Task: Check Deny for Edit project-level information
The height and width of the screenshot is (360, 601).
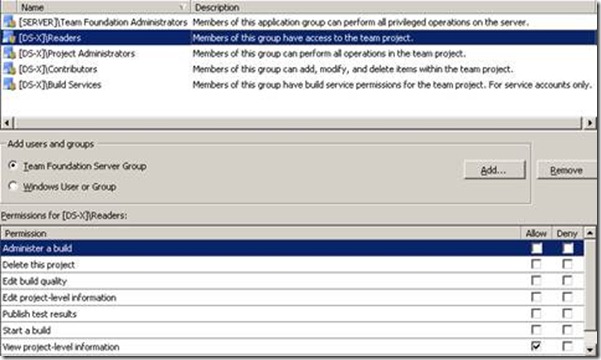Action: coord(567,298)
